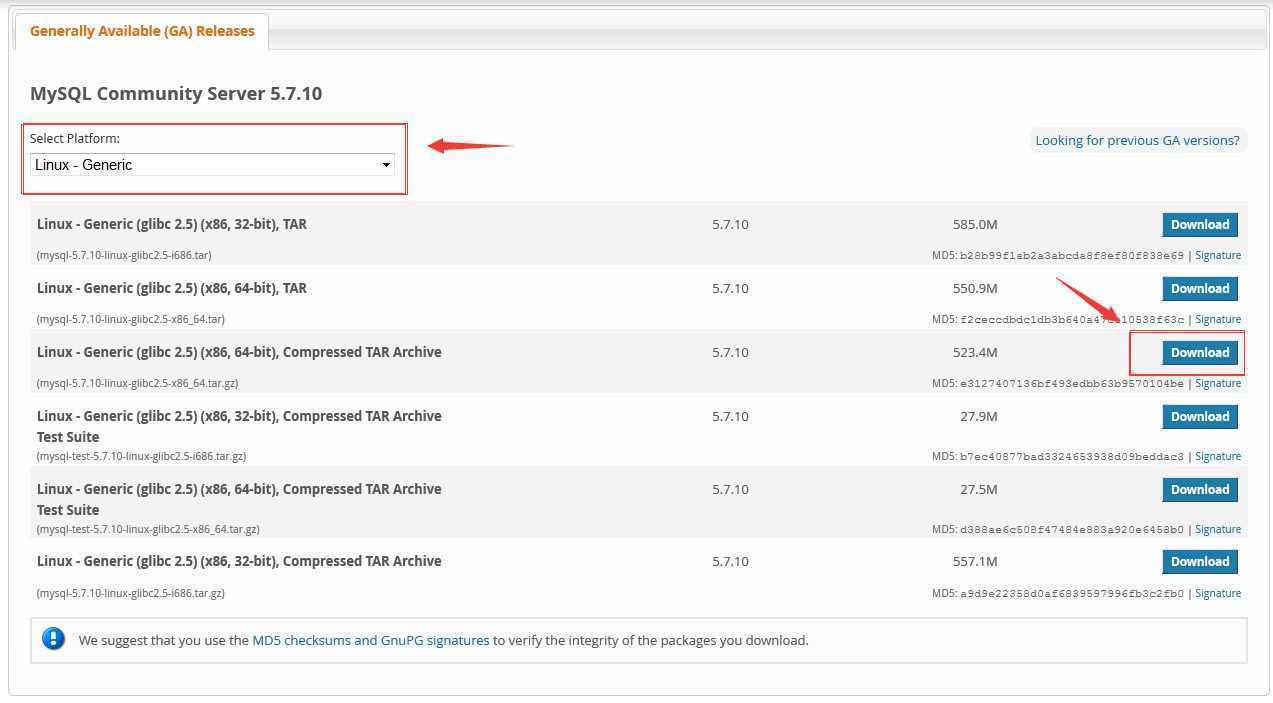Image resolution: width=1273 pixels, height=703 pixels.
Task: Click the 557.1M file size value
Action: (x=975, y=562)
